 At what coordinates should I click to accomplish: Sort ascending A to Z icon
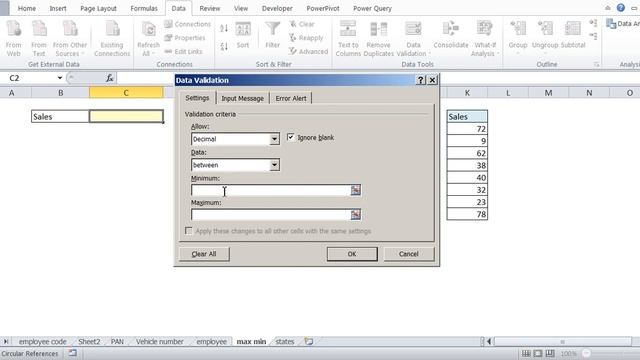click(224, 28)
